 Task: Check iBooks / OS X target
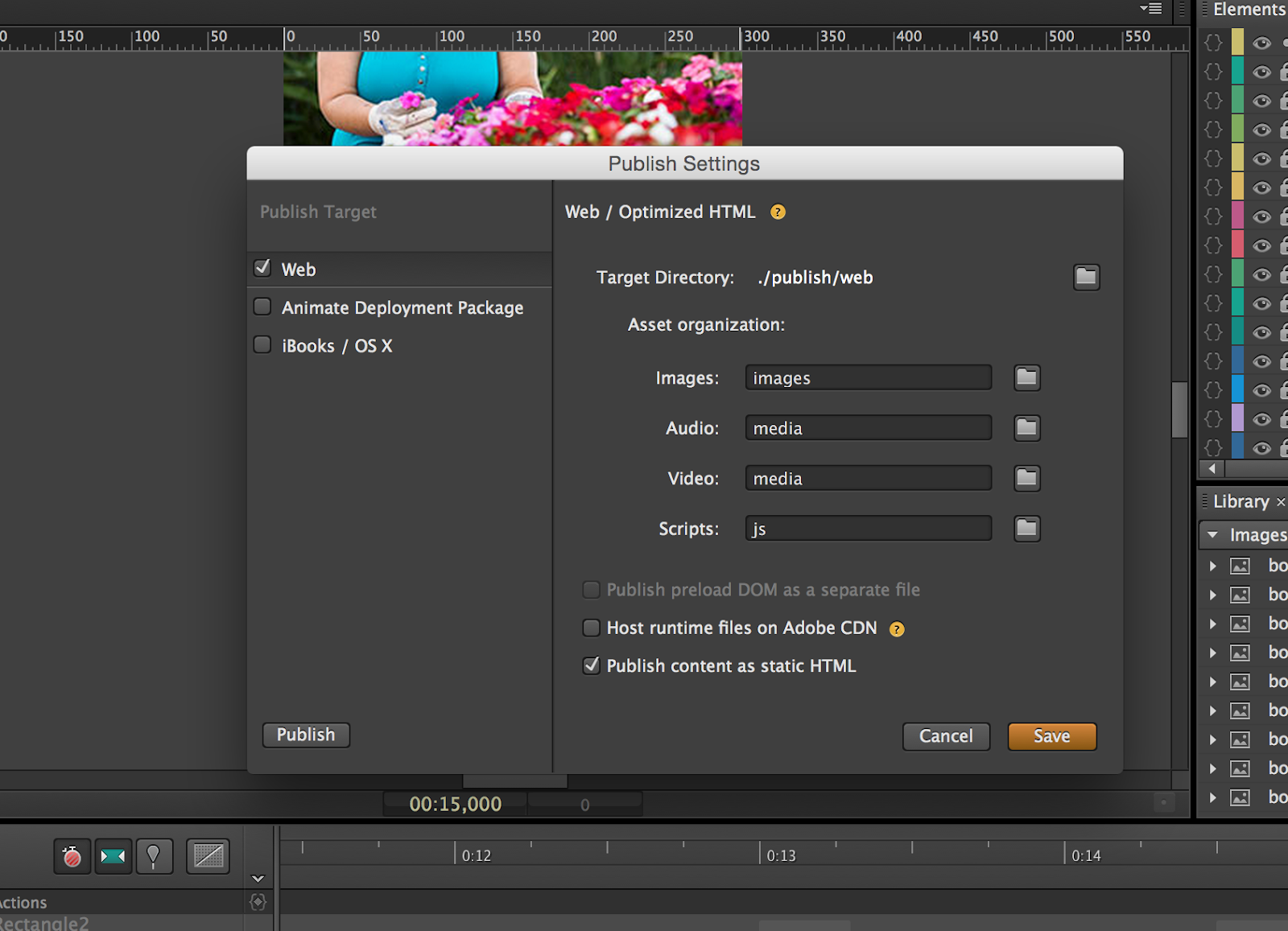tap(262, 344)
